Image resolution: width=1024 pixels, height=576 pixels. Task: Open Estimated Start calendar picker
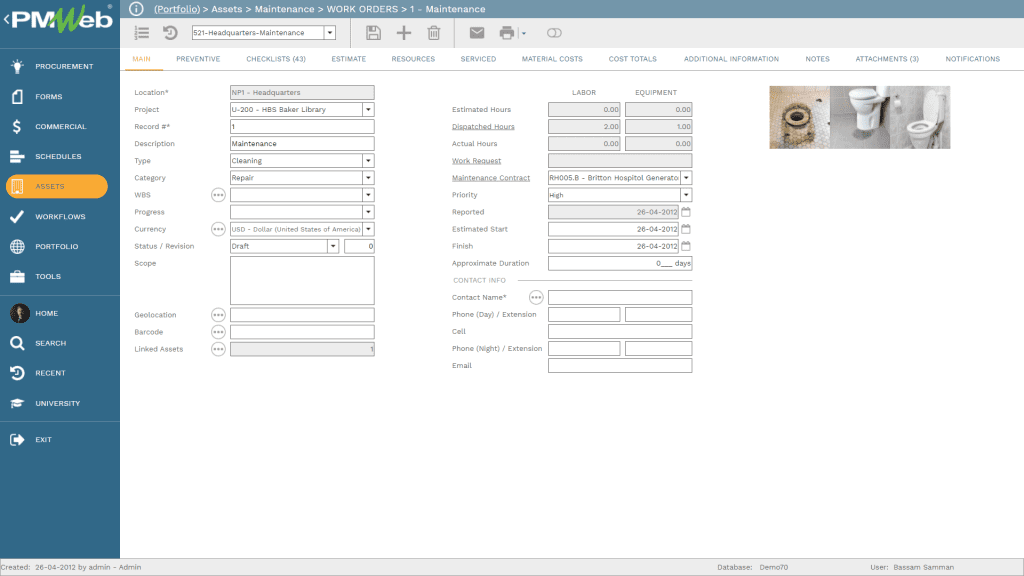[686, 229]
